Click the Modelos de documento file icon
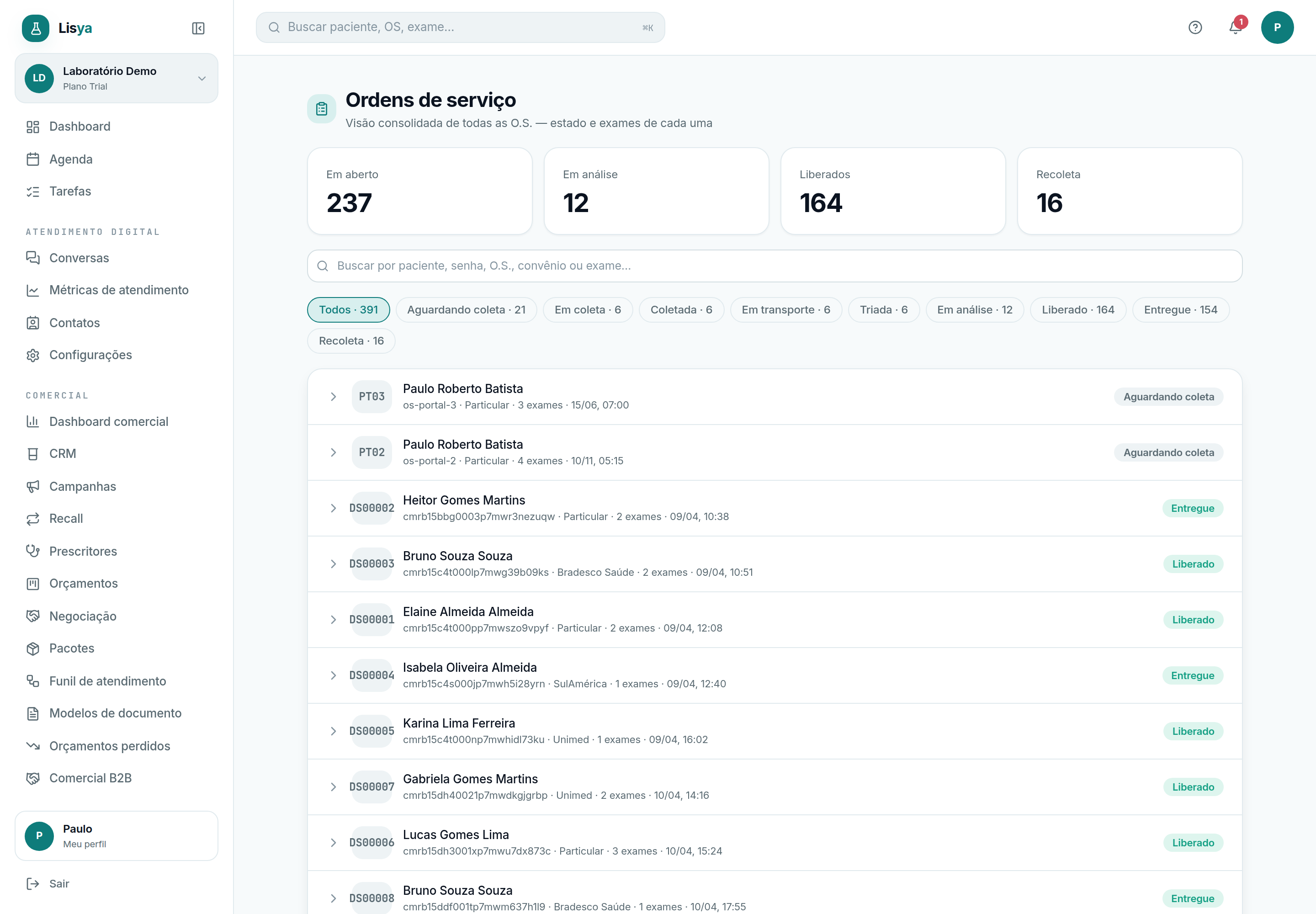Screen dimensions: 1316x914 tap(32, 713)
